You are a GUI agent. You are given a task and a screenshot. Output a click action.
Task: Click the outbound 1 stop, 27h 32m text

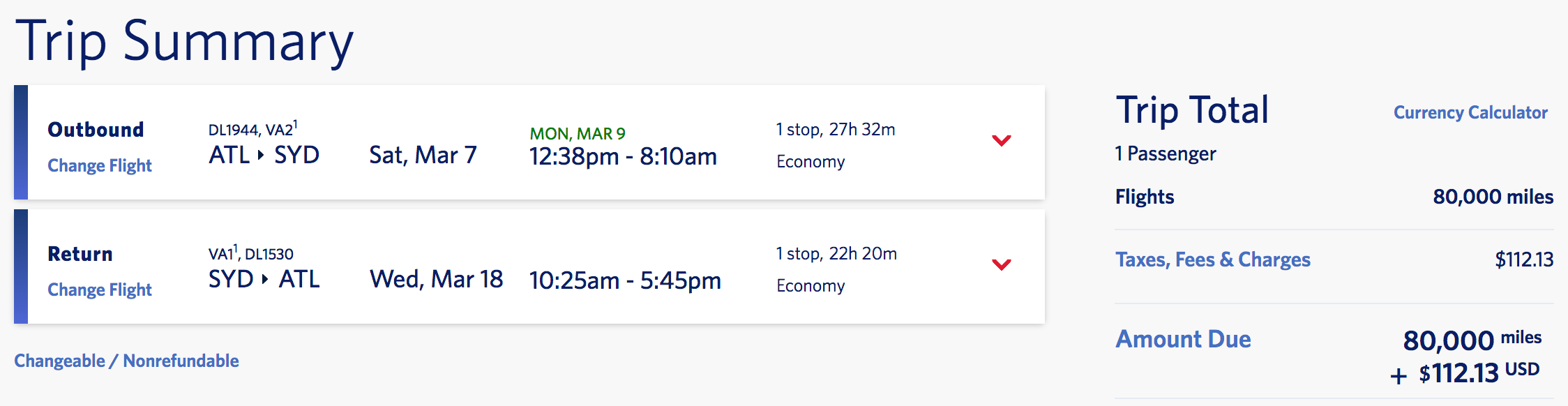835,130
